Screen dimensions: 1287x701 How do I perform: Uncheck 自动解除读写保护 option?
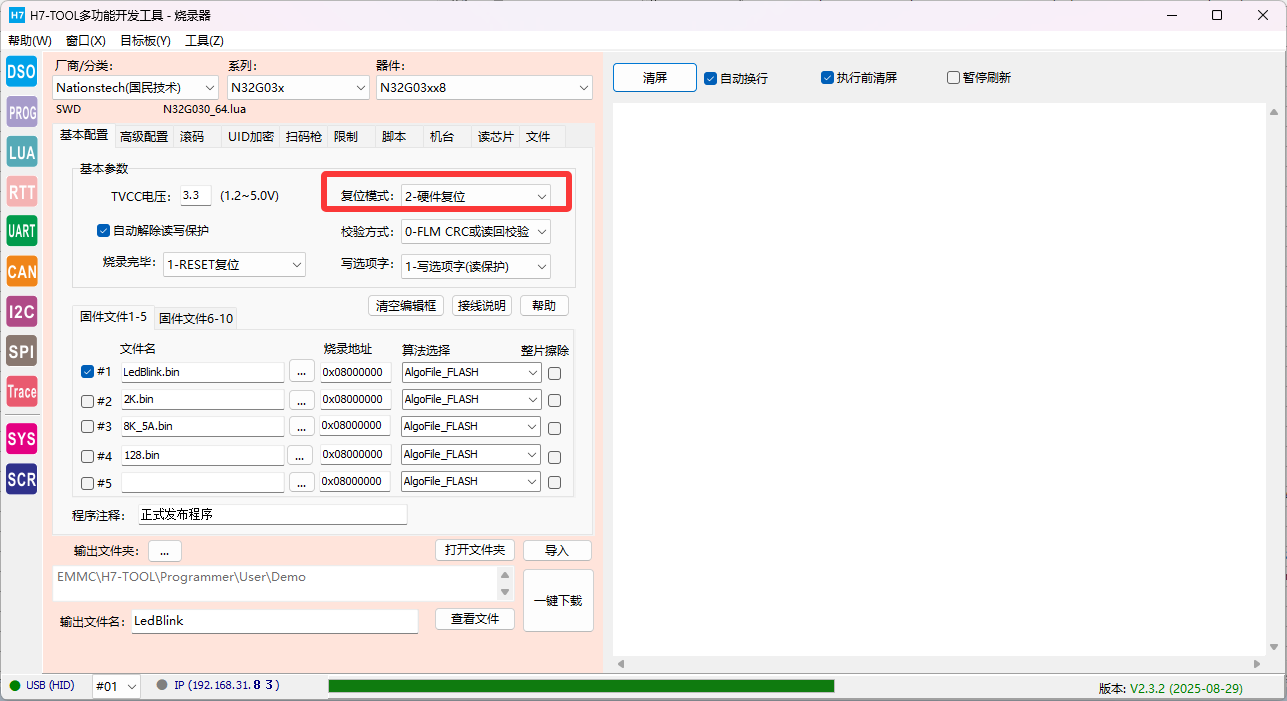(103, 231)
